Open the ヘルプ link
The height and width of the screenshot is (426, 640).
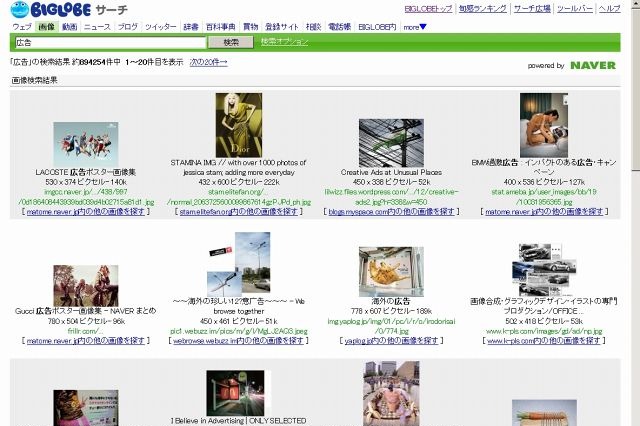point(610,9)
